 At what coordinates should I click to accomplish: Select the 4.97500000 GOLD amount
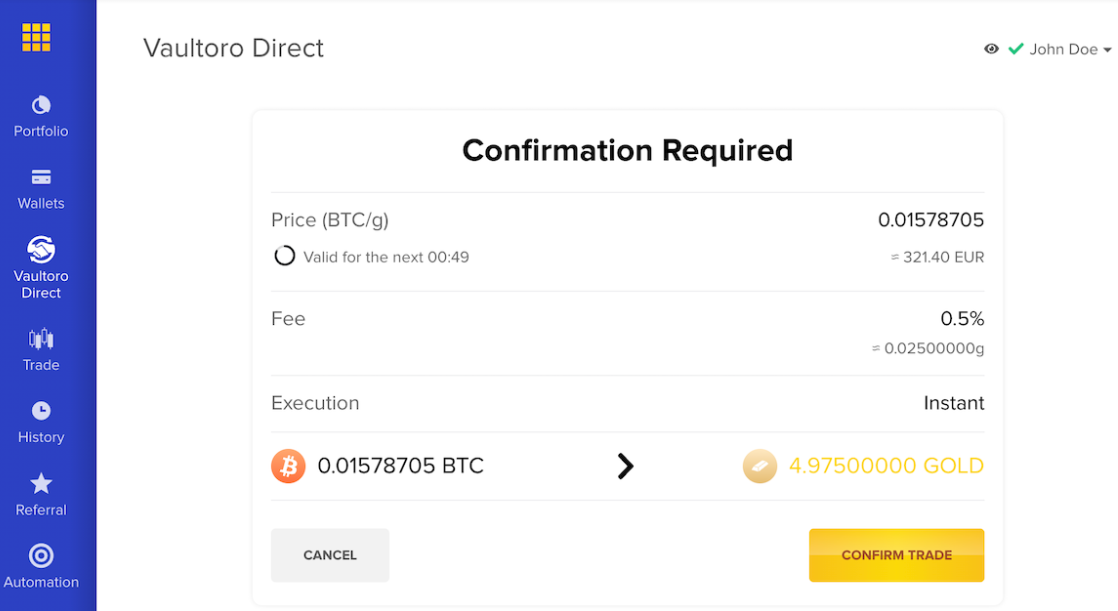(886, 466)
